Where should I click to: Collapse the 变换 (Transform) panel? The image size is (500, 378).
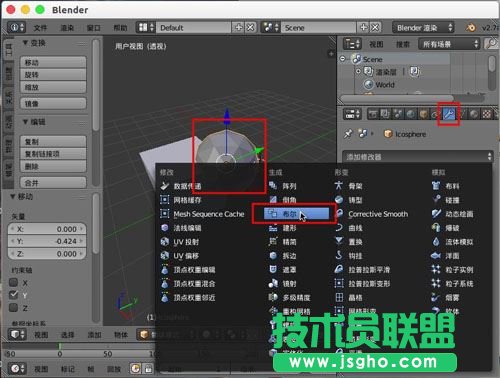click(25, 43)
